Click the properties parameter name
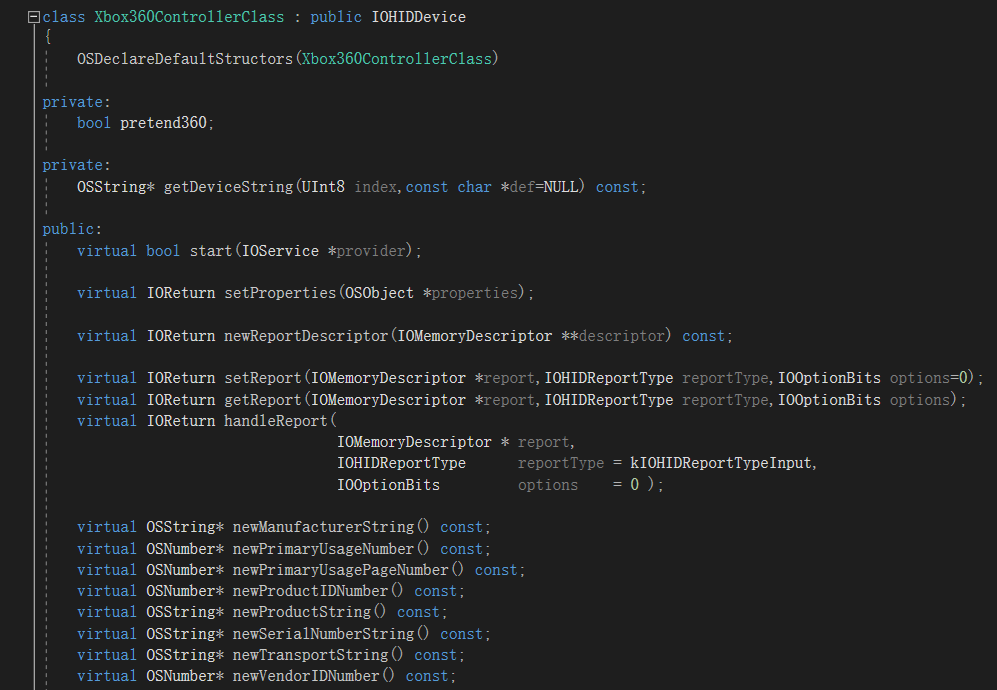 pos(475,293)
